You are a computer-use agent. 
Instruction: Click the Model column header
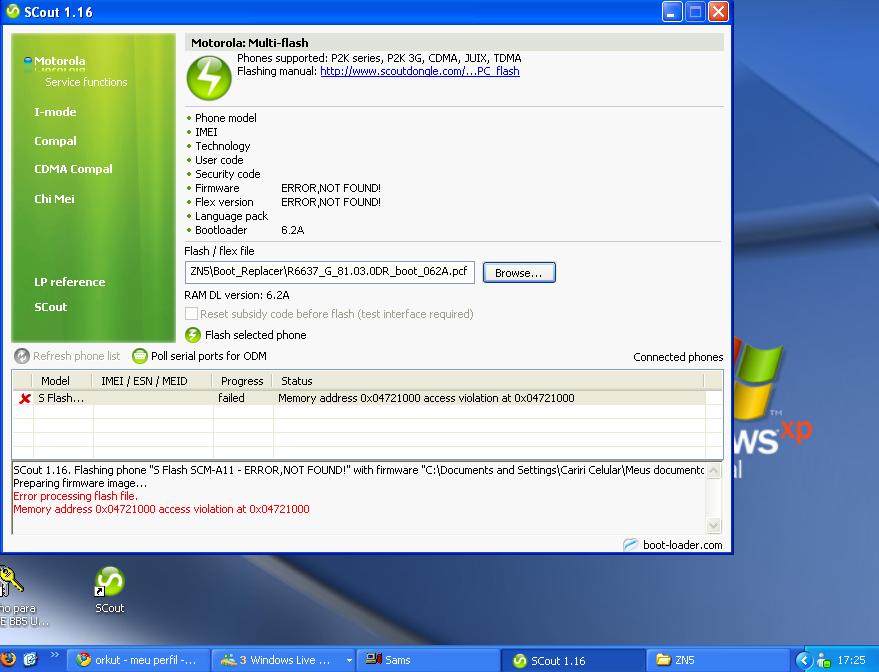click(62, 381)
